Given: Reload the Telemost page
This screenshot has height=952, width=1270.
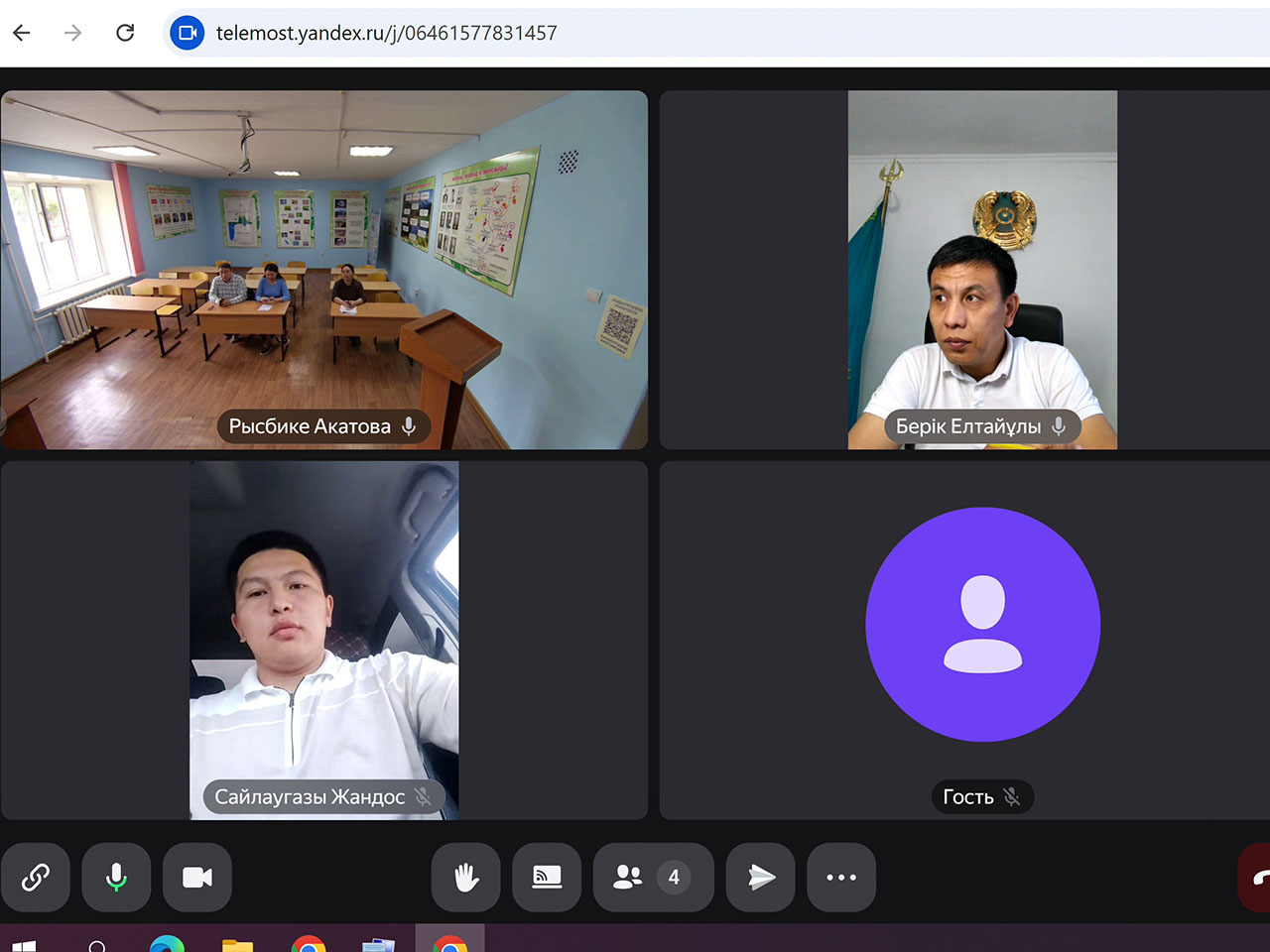Looking at the screenshot, I should pyautogui.click(x=125, y=33).
